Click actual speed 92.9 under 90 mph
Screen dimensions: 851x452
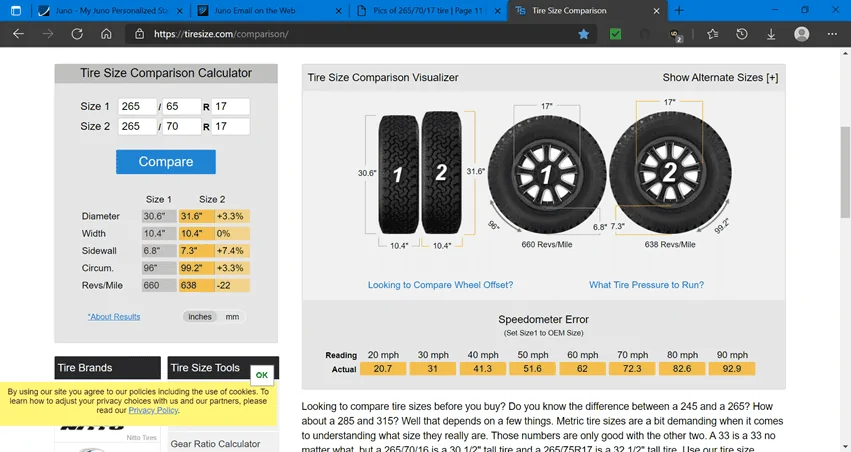coord(732,369)
